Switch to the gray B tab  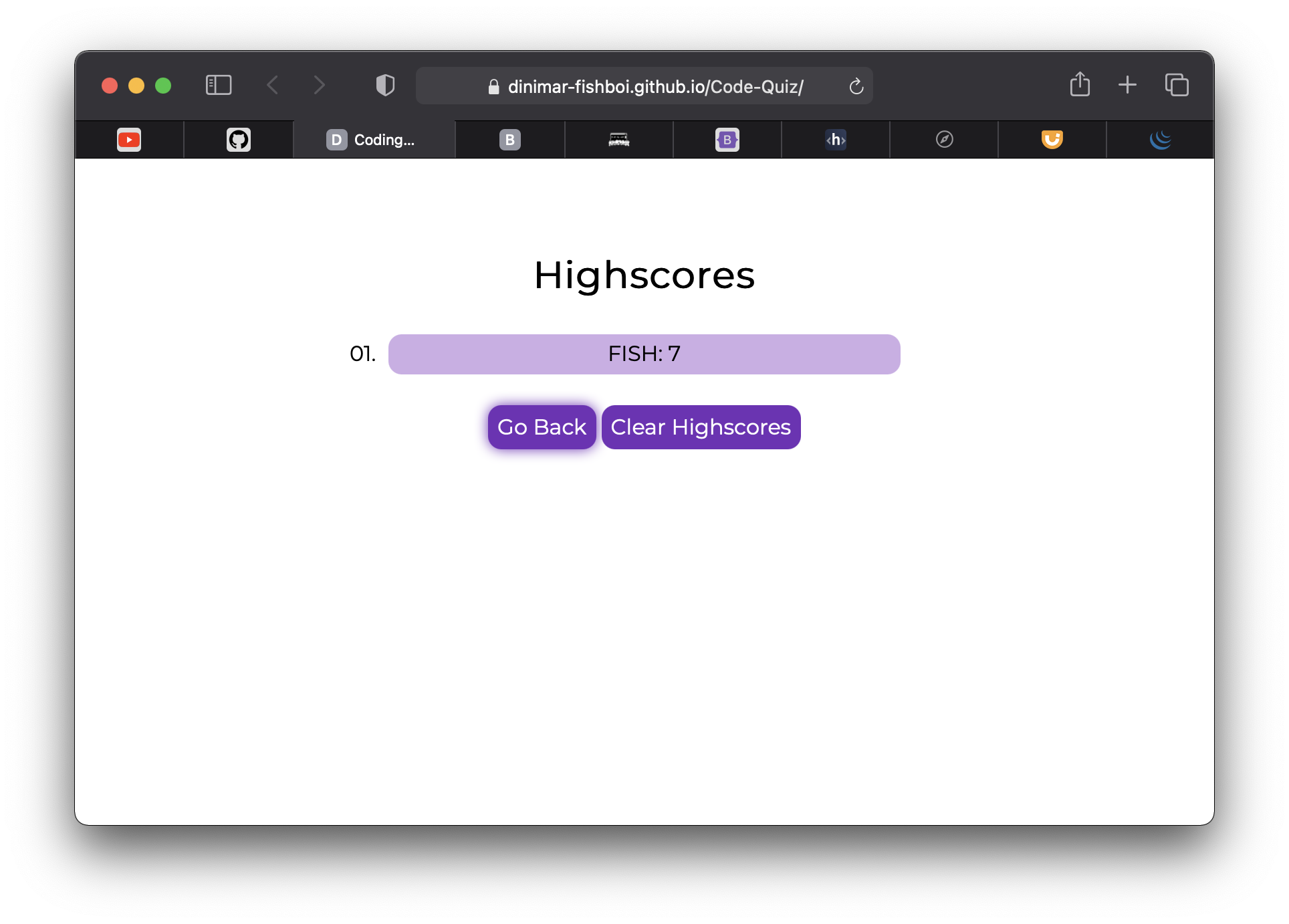click(x=510, y=140)
